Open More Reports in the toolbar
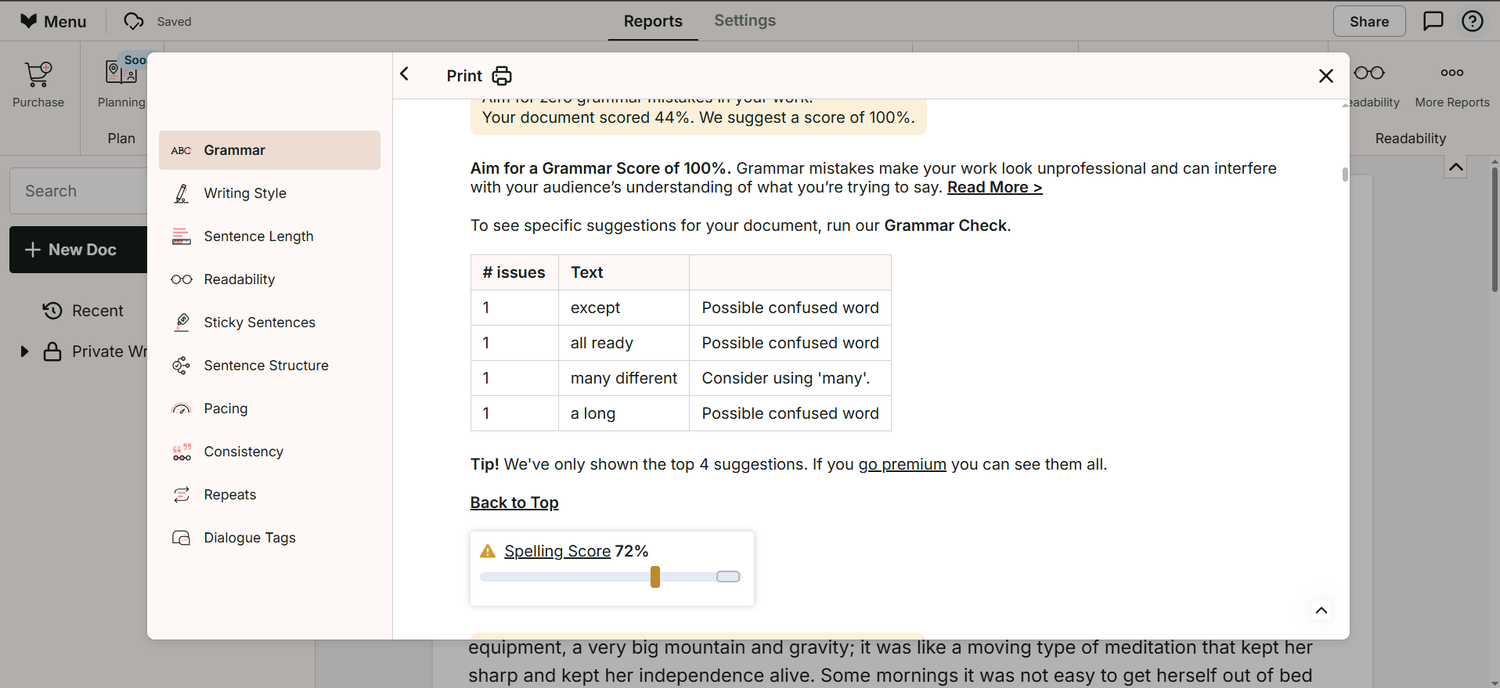 pyautogui.click(x=1452, y=85)
